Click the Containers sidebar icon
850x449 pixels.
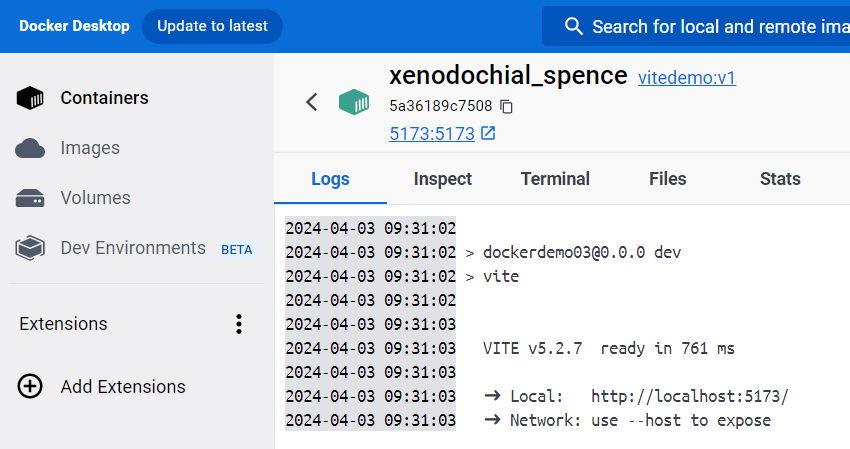30,98
